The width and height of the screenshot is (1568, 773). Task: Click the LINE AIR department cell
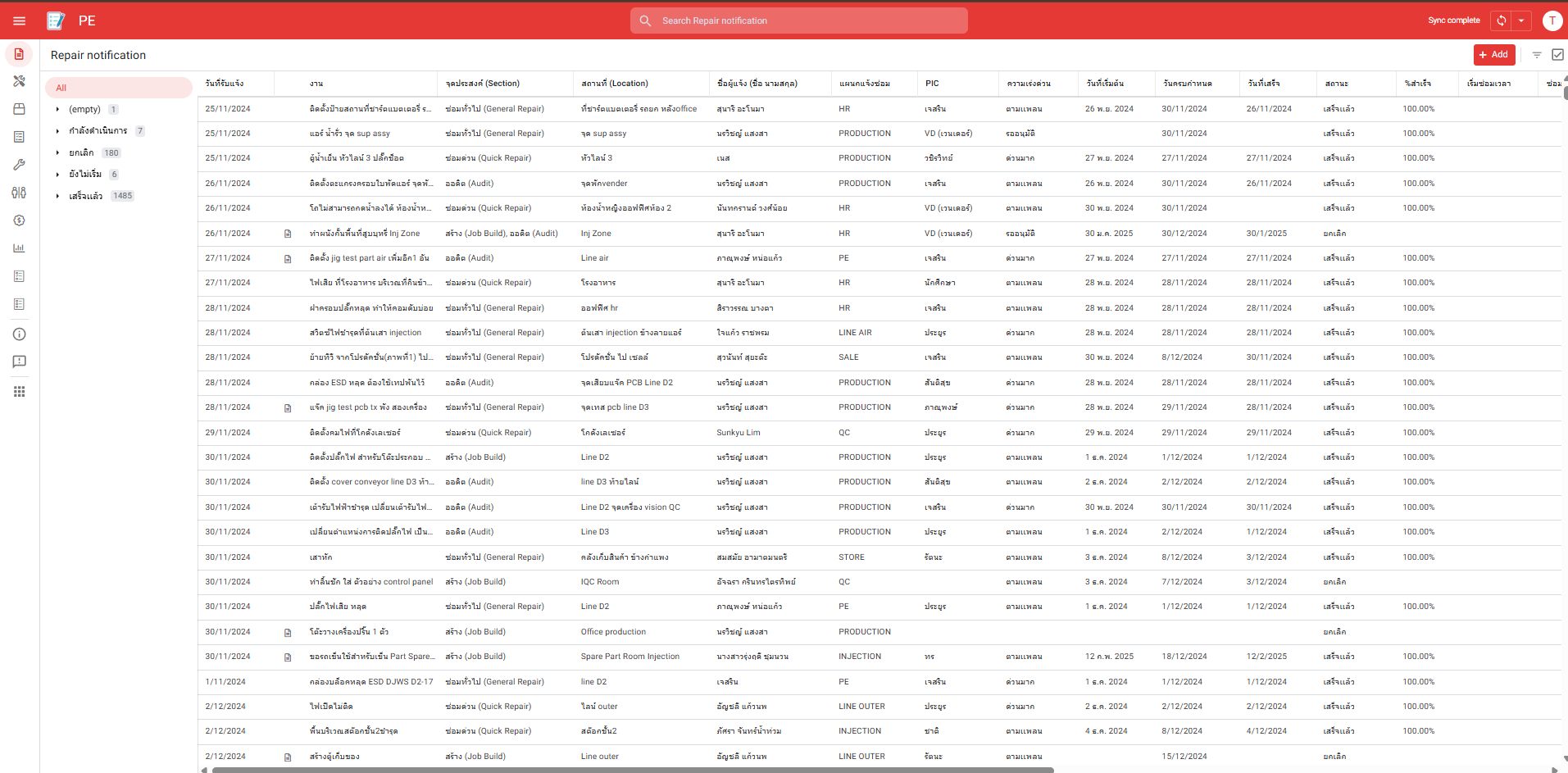click(x=855, y=333)
